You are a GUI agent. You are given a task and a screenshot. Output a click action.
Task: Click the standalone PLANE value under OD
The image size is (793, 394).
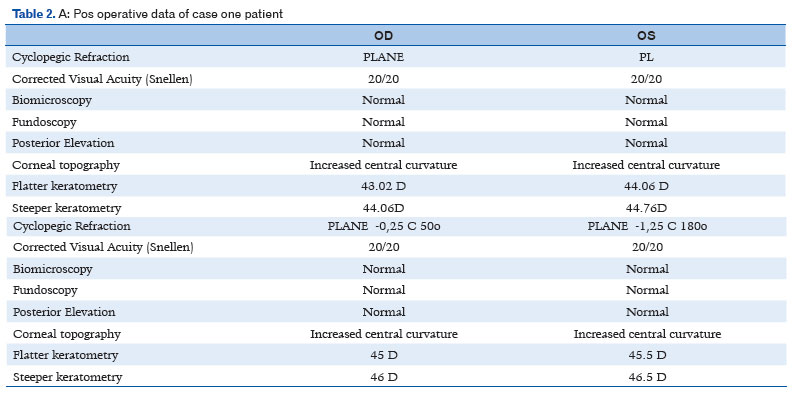tap(383, 57)
